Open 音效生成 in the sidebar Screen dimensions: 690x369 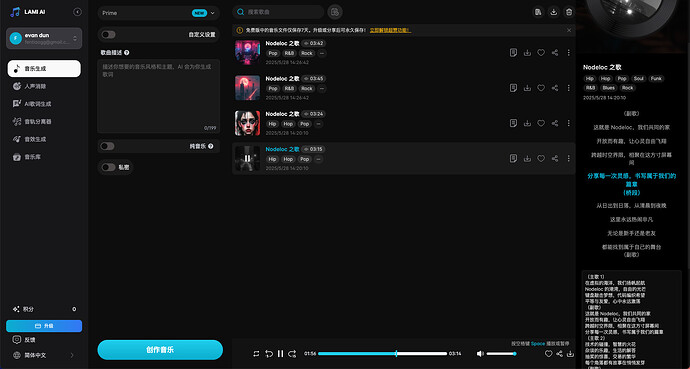pyautogui.click(x=44, y=139)
